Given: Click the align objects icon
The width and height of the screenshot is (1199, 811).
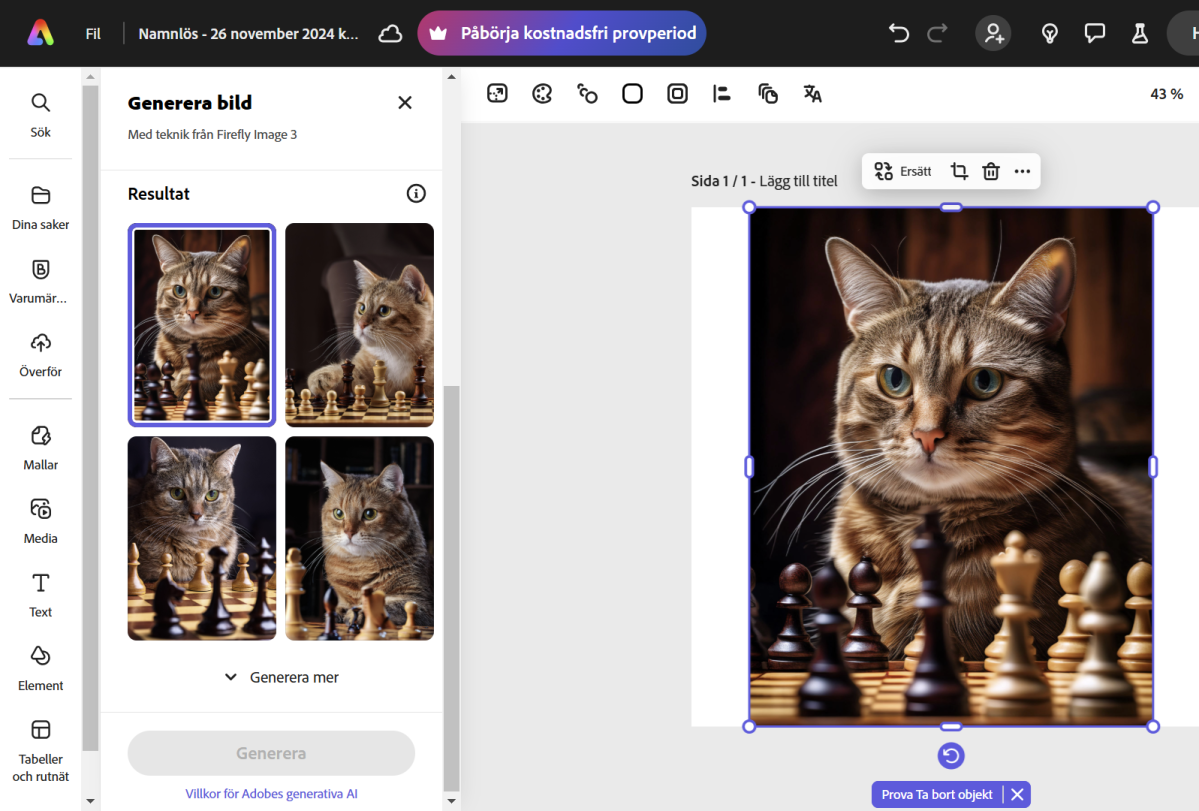Looking at the screenshot, I should pos(722,94).
